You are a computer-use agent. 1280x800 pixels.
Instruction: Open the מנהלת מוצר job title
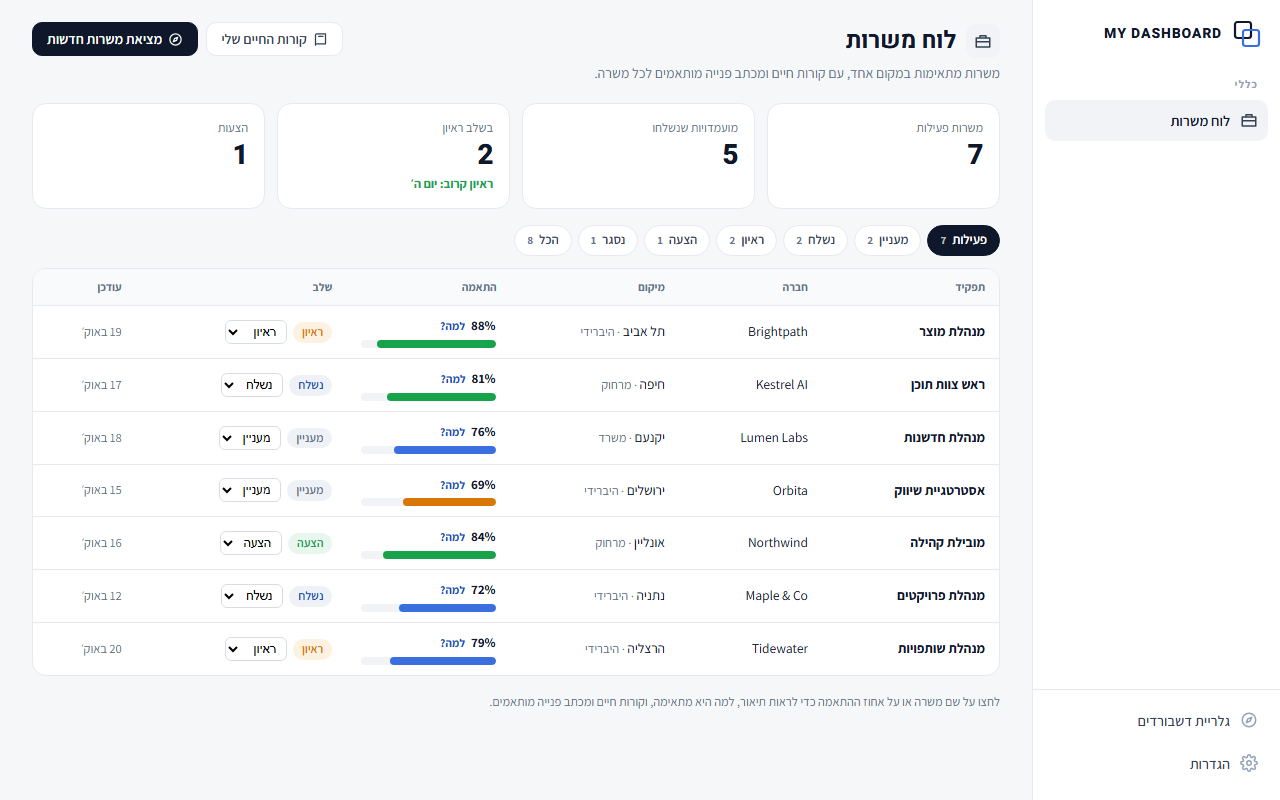(x=952, y=332)
